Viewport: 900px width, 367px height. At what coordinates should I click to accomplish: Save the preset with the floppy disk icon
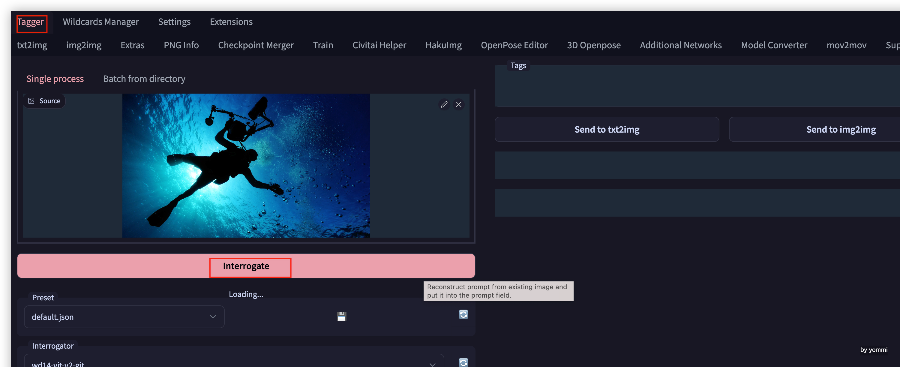(x=342, y=316)
